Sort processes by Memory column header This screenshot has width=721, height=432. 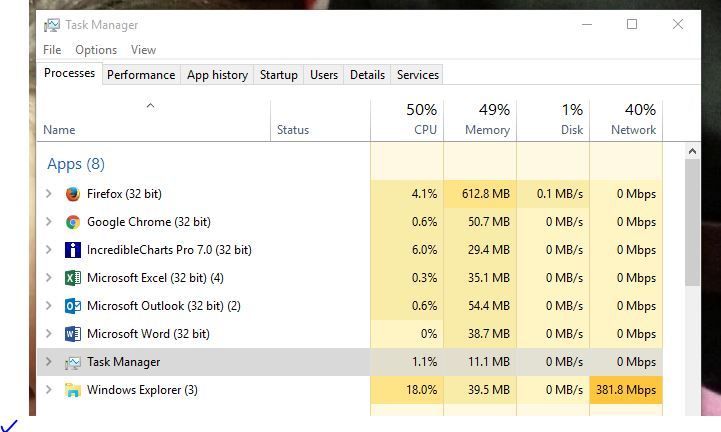pos(480,120)
